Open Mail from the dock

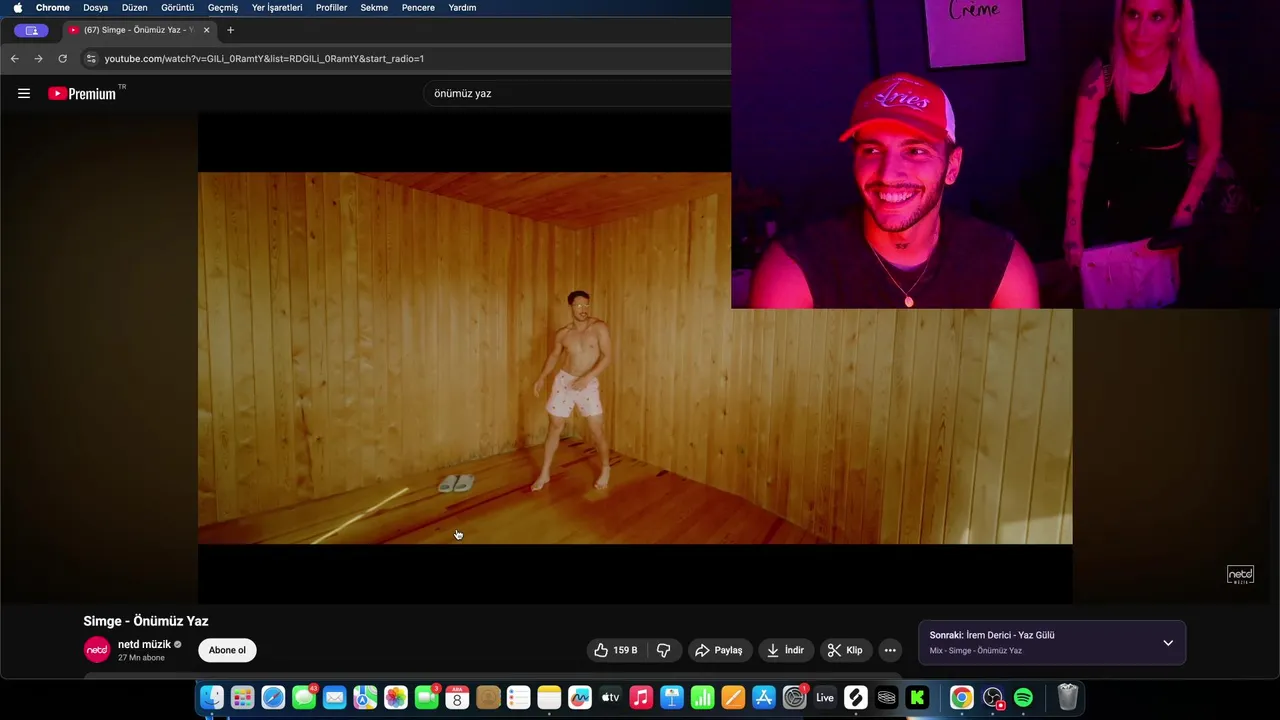pos(334,697)
